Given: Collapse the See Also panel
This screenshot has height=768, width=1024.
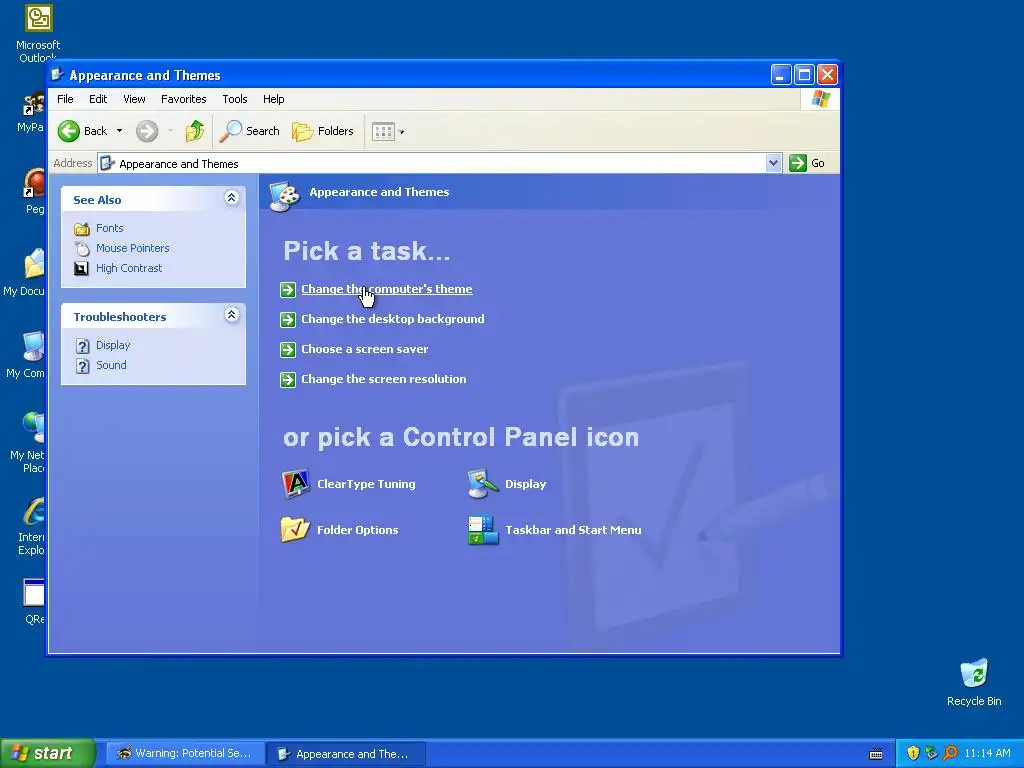Looking at the screenshot, I should point(231,198).
